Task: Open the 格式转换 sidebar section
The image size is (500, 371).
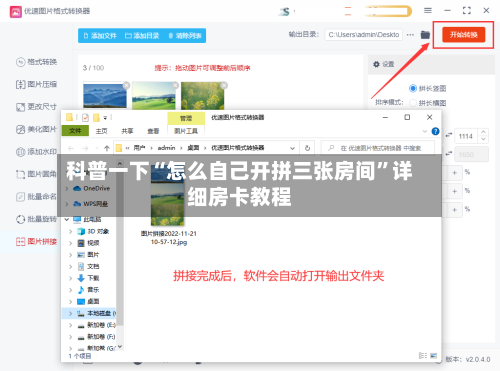Action: point(36,62)
